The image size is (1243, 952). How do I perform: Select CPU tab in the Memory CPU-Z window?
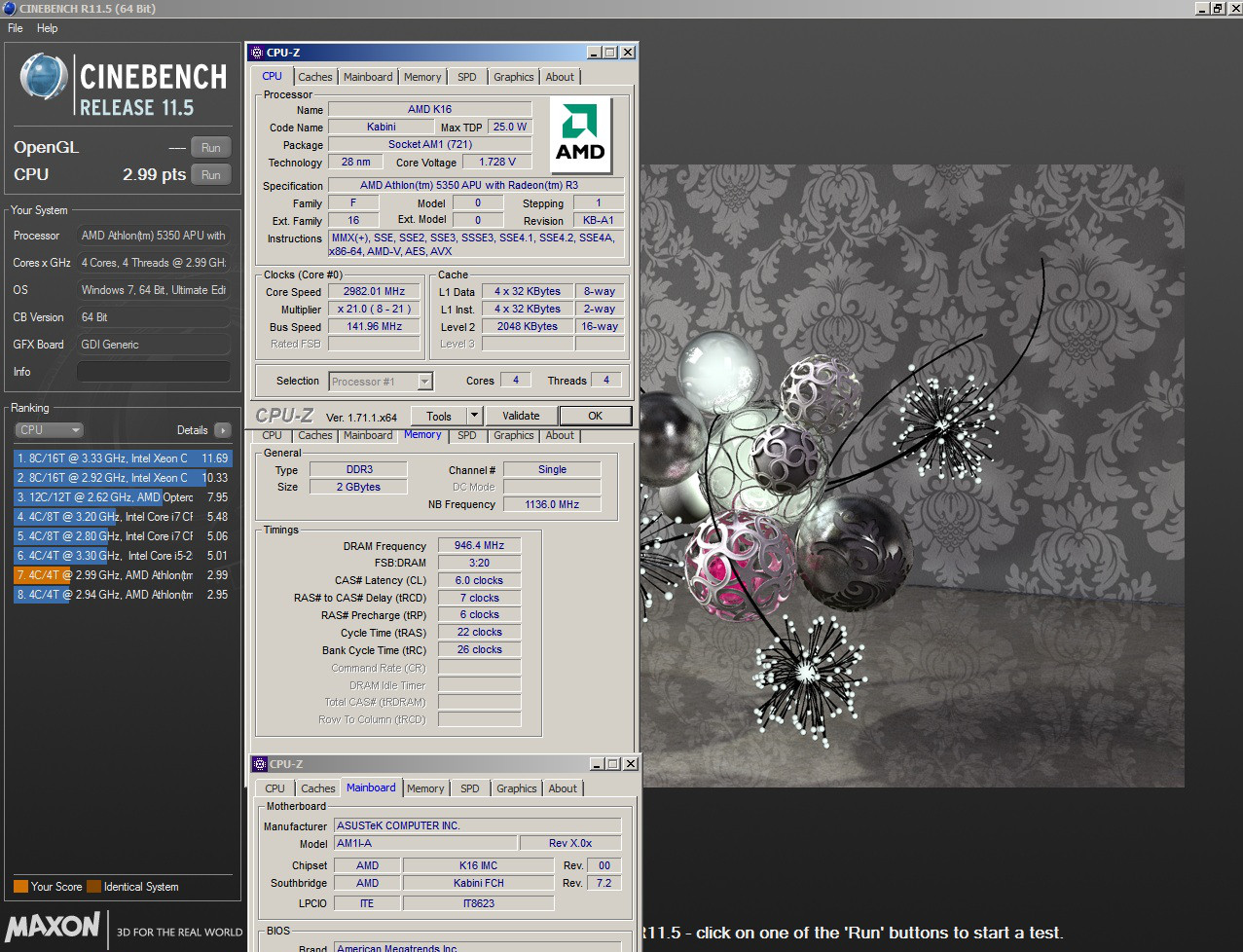point(273,435)
